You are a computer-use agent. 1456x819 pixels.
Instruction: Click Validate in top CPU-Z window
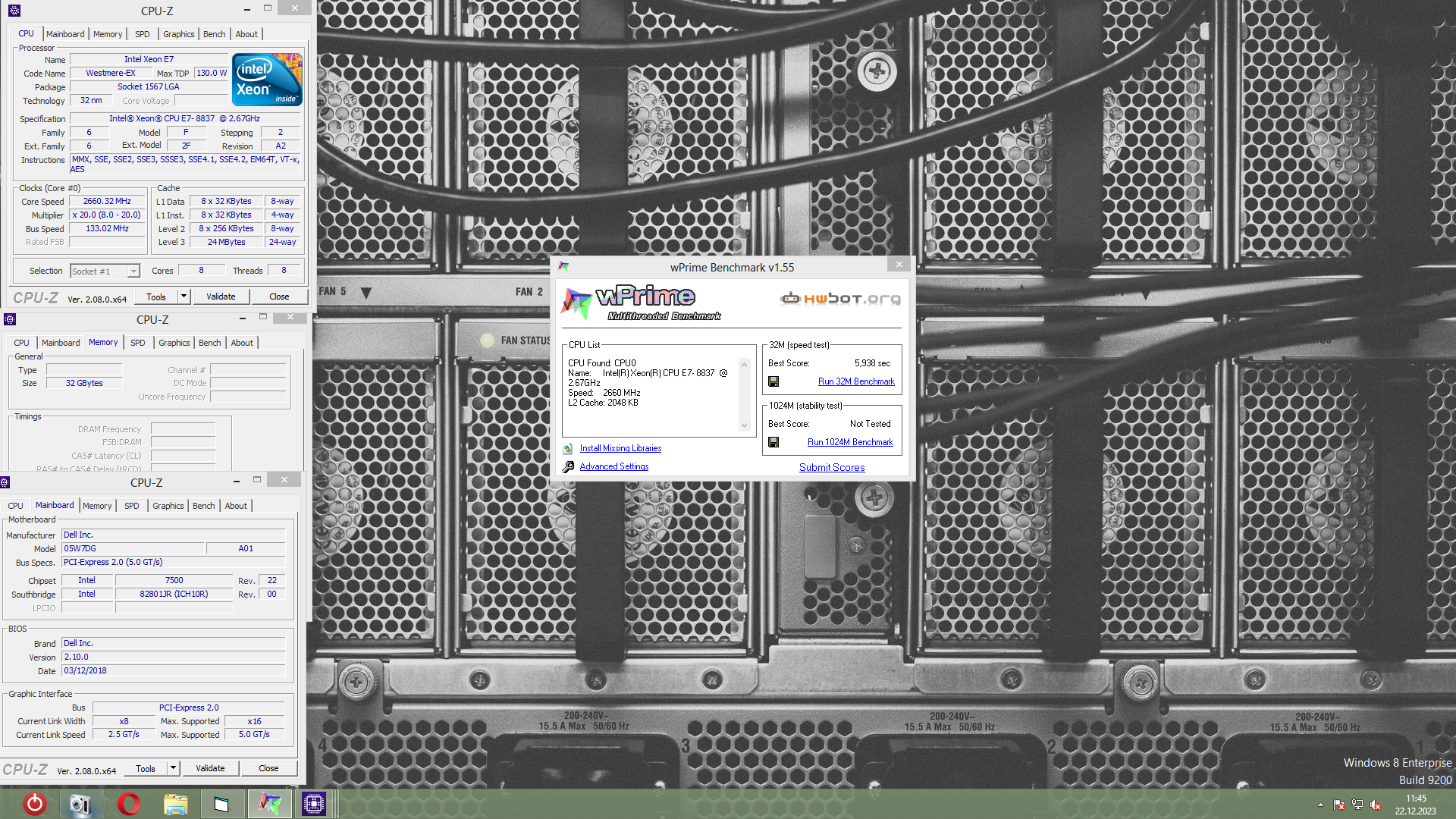click(221, 297)
